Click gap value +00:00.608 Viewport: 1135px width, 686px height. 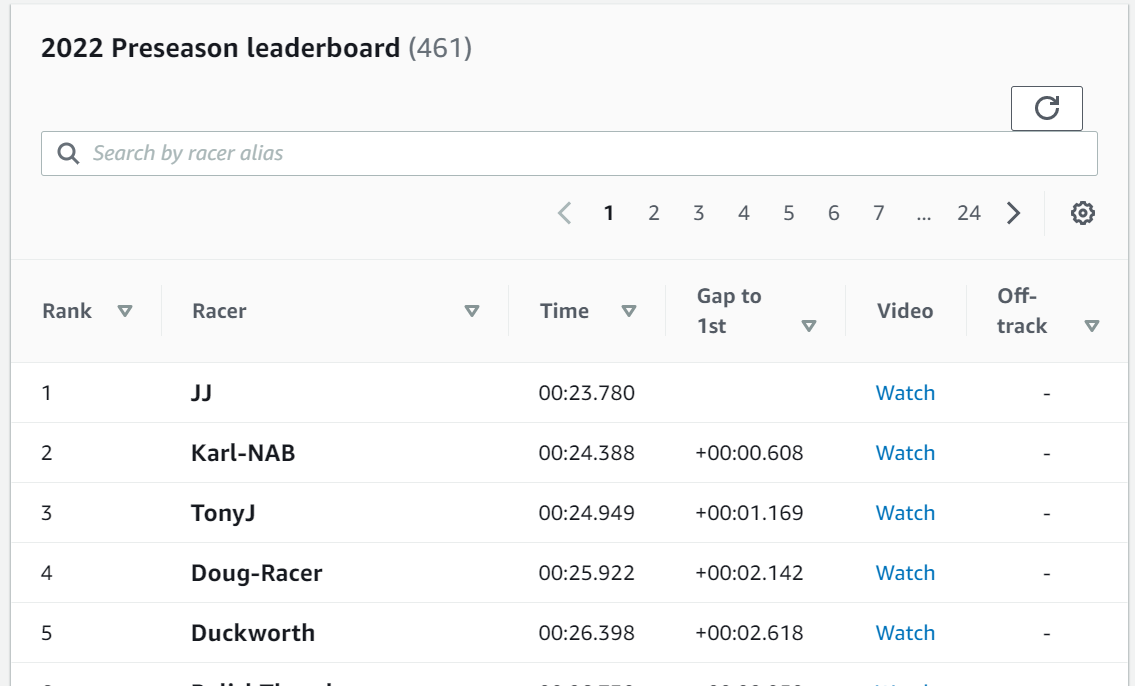pyautogui.click(x=749, y=453)
